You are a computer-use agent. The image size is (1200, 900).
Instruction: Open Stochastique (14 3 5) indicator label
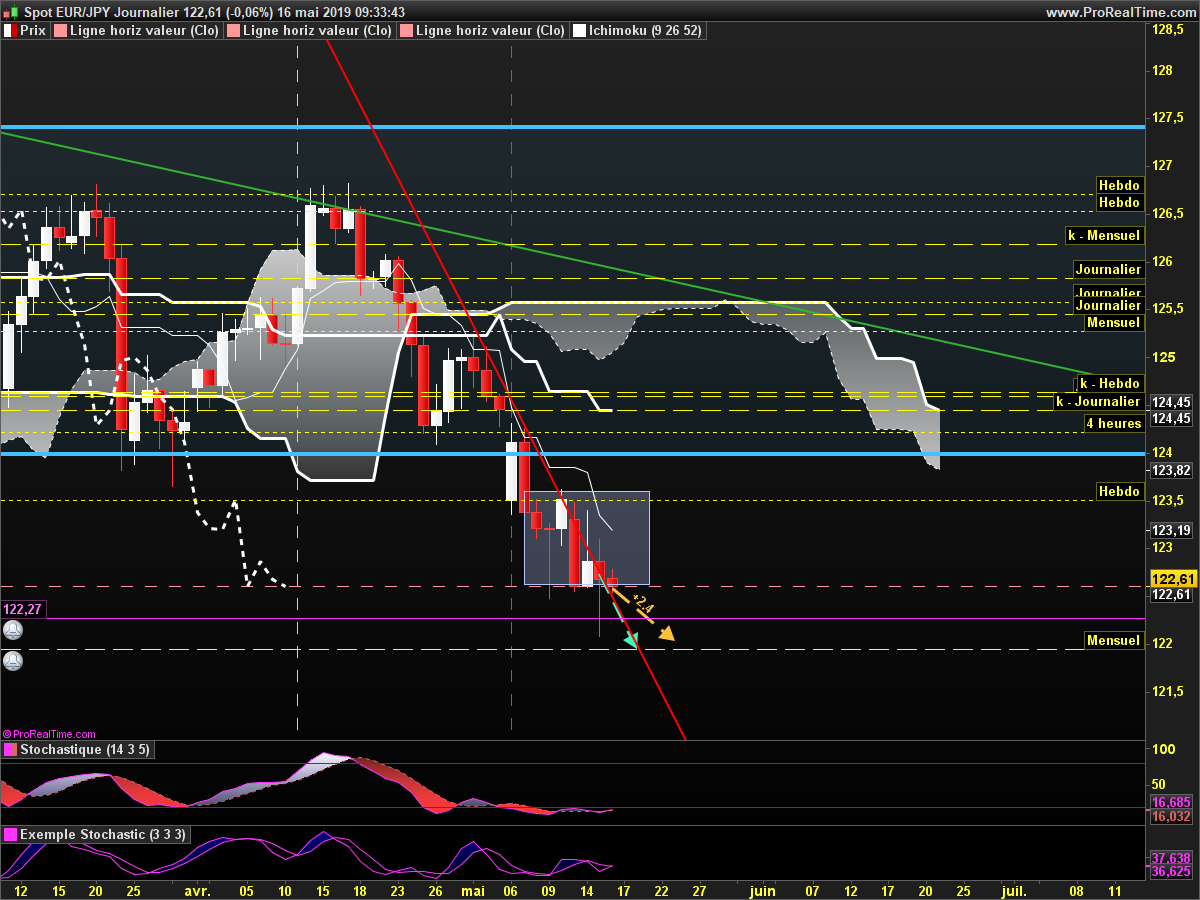[85, 749]
